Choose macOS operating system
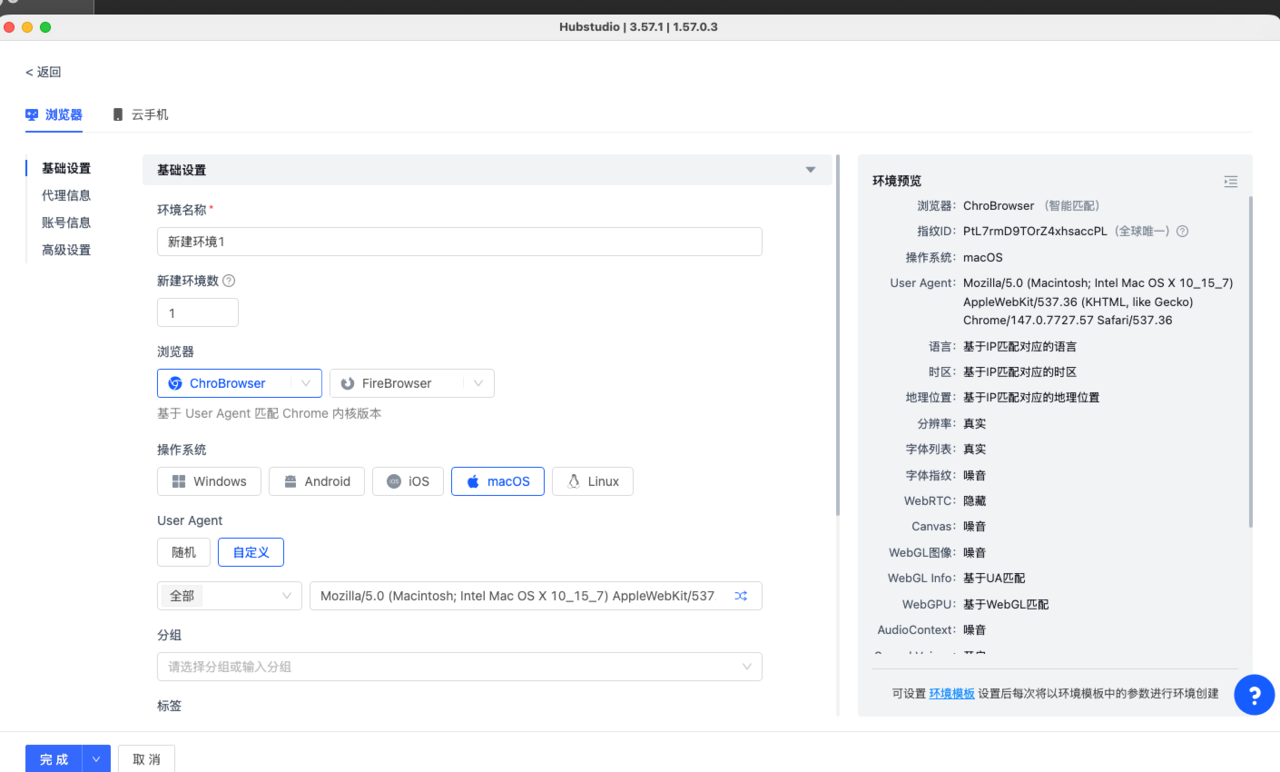 tap(498, 481)
